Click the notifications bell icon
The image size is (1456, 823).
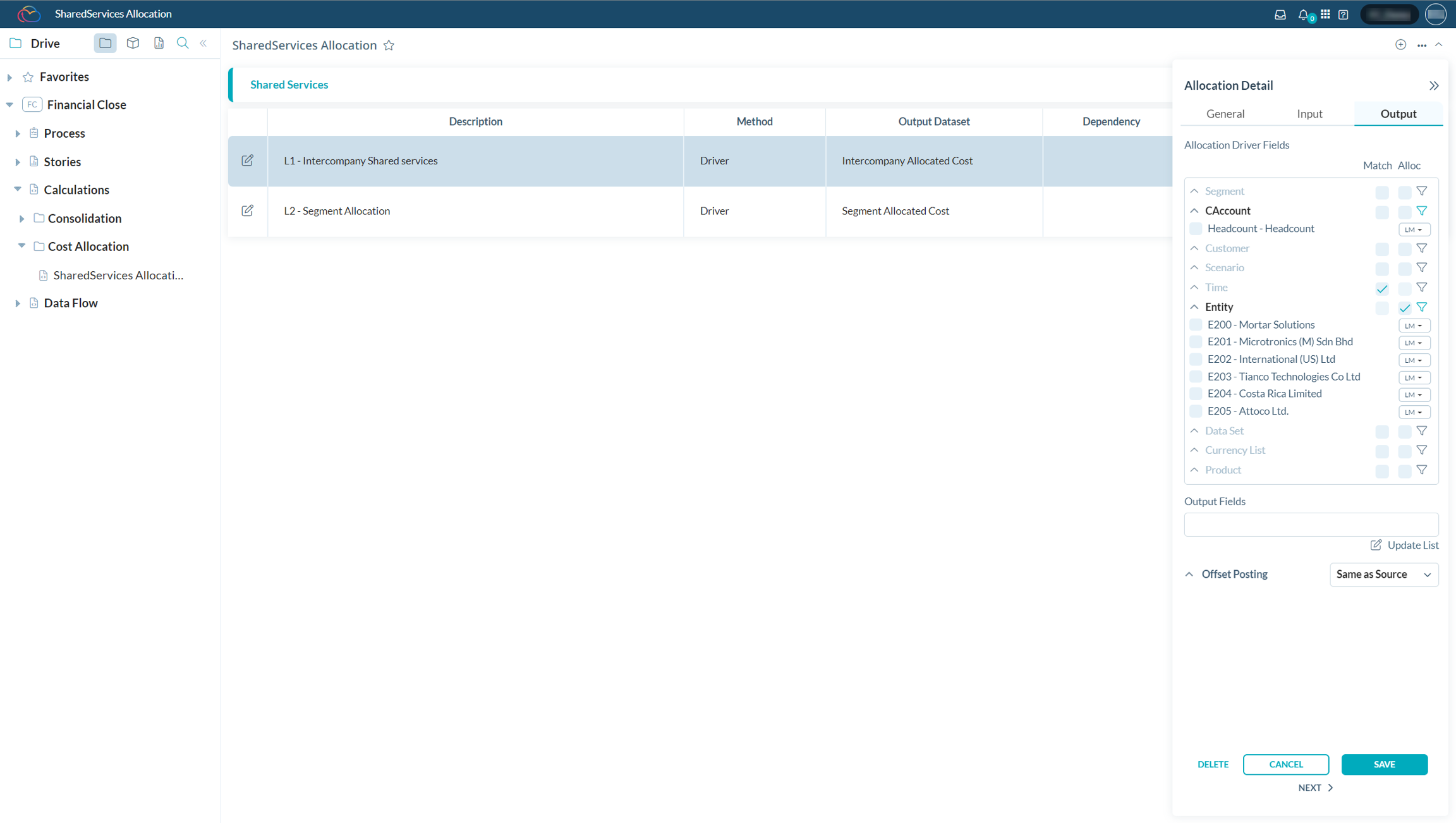1303,14
